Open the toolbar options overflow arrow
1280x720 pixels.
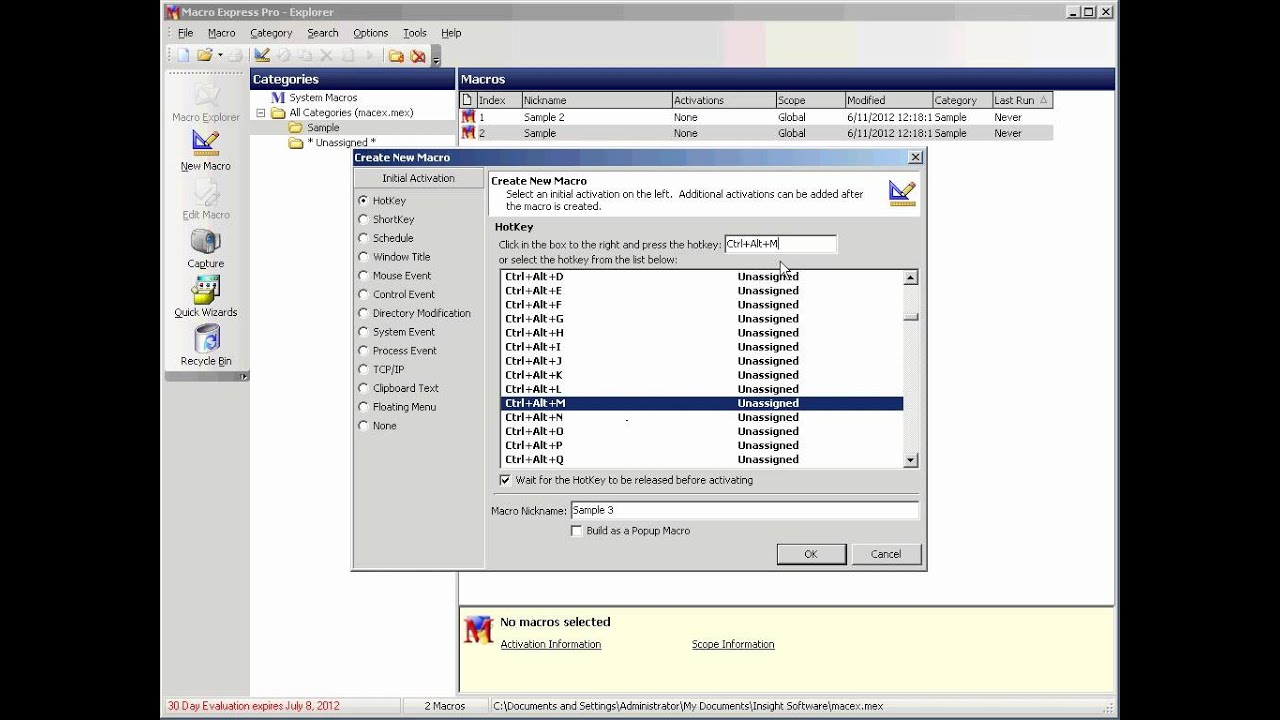click(x=436, y=59)
